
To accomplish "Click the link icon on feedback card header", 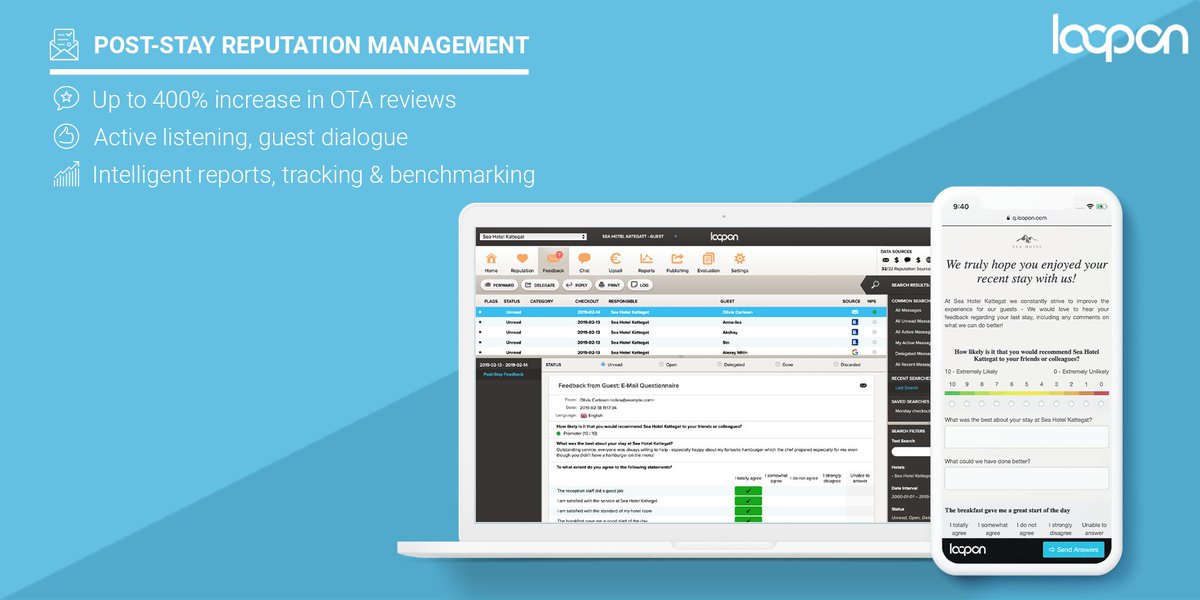I will [863, 385].
